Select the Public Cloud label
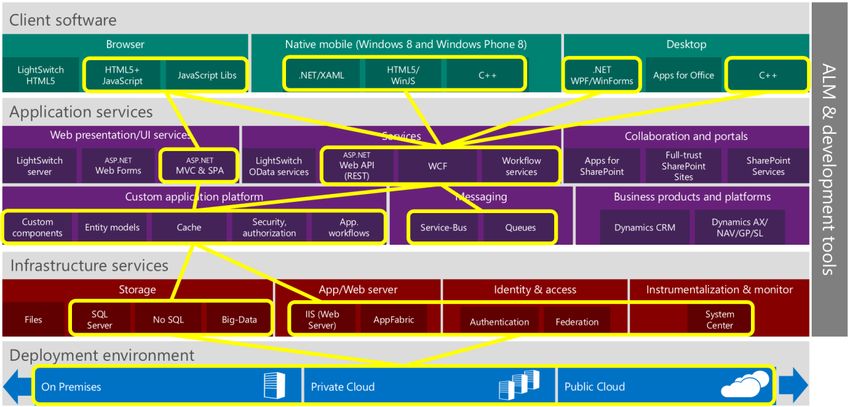This screenshot has height=407, width=850. (595, 387)
